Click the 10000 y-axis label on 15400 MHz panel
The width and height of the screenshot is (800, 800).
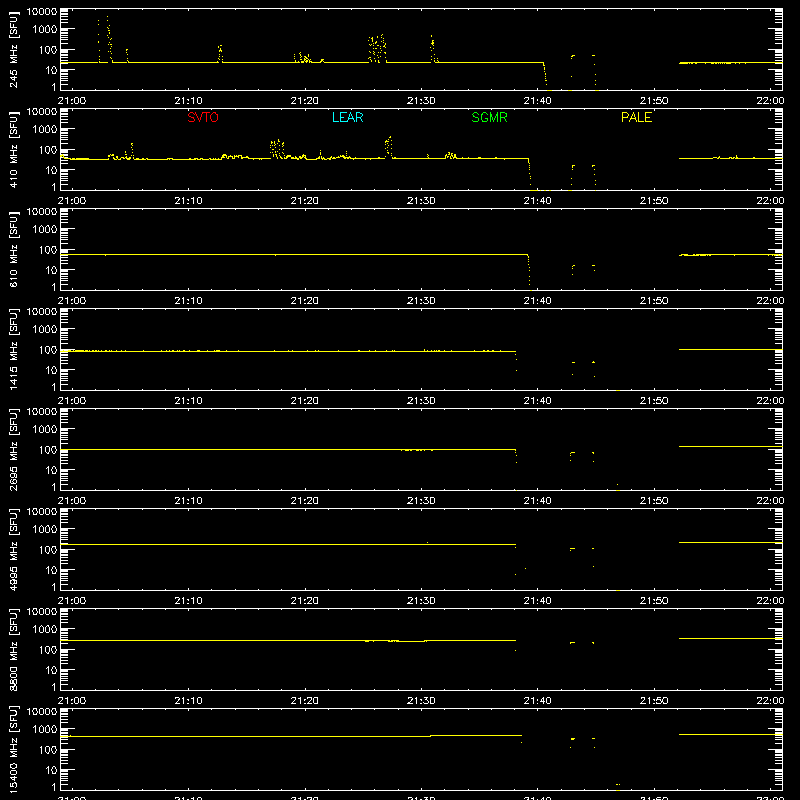point(42,712)
